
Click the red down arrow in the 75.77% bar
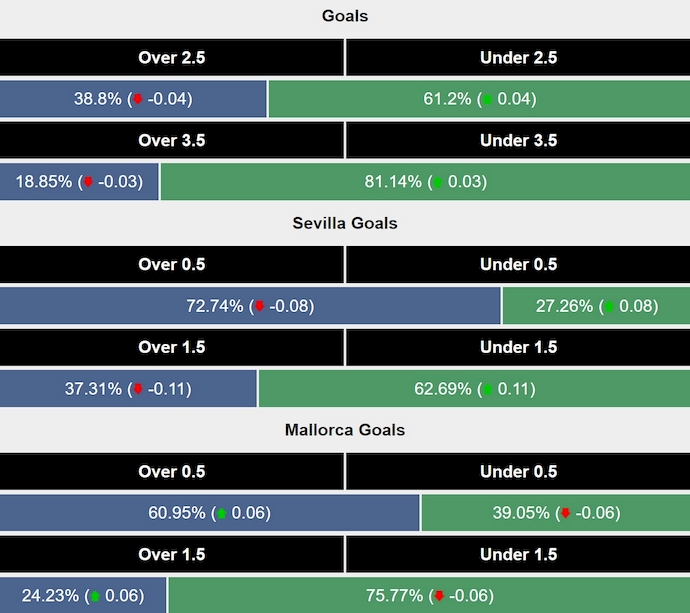[437, 596]
